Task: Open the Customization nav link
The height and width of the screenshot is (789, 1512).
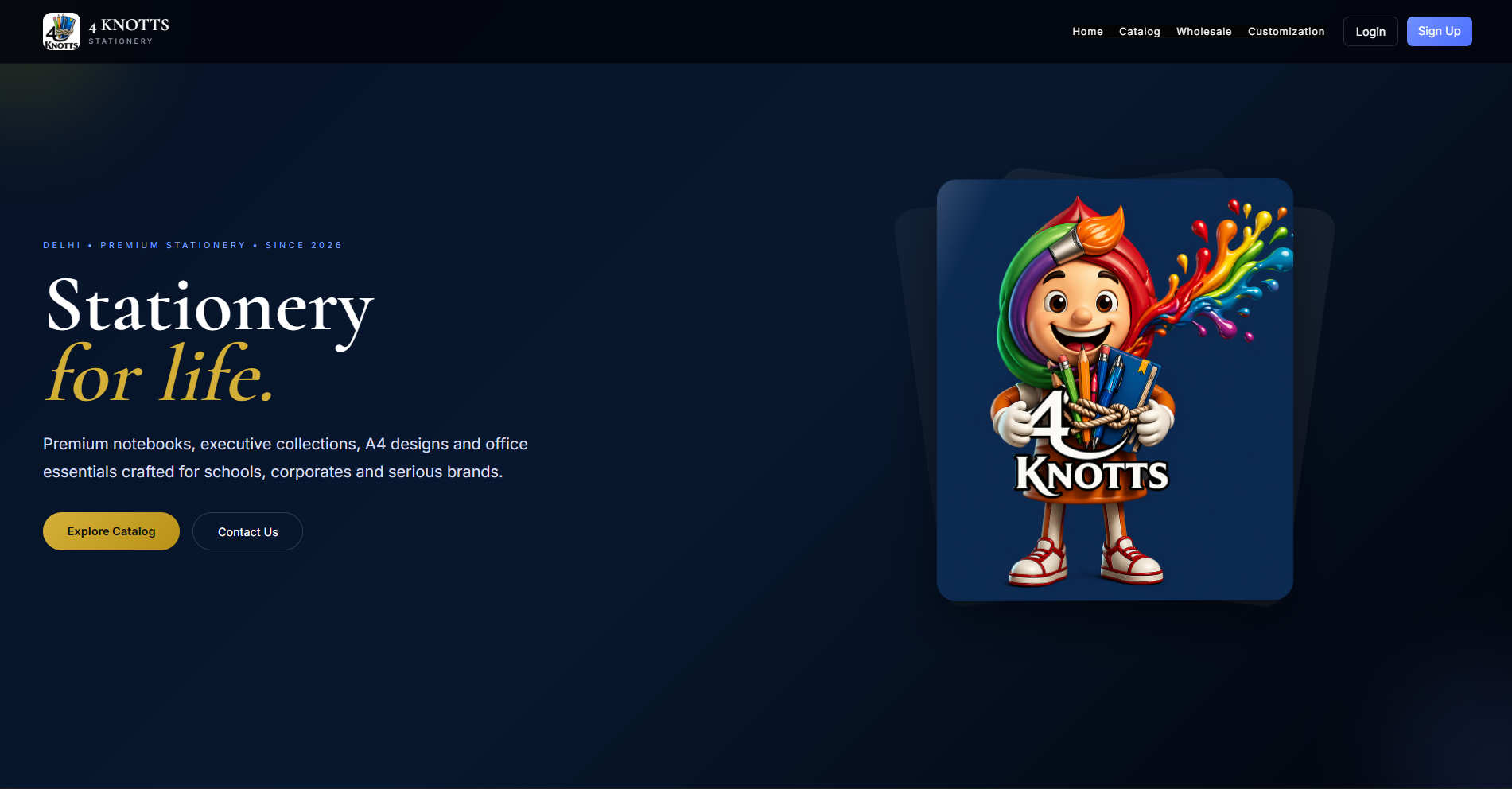Action: 1286,32
